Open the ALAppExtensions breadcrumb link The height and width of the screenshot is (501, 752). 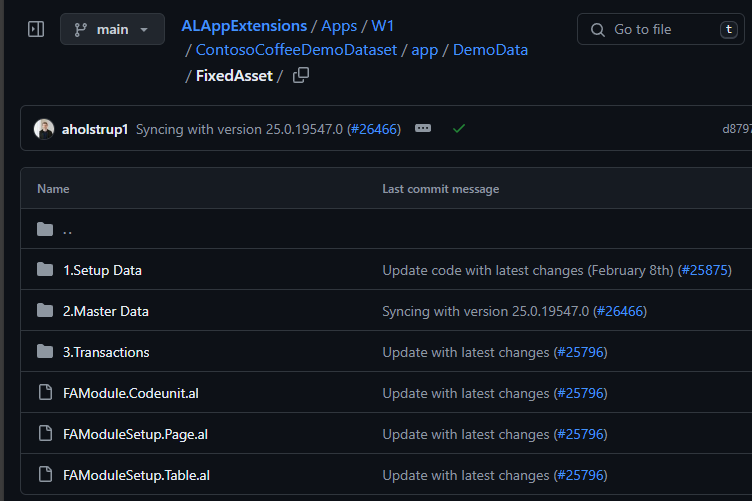pos(244,26)
